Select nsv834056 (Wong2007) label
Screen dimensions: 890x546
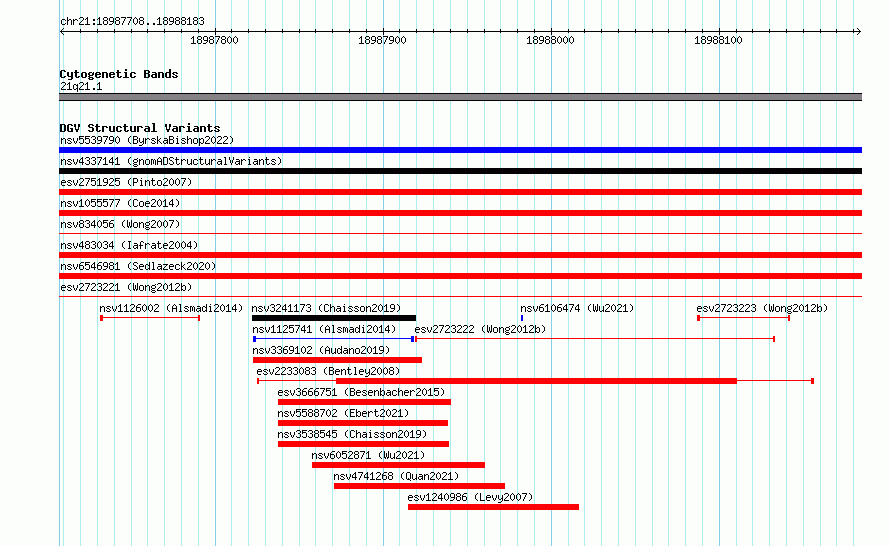coord(120,224)
